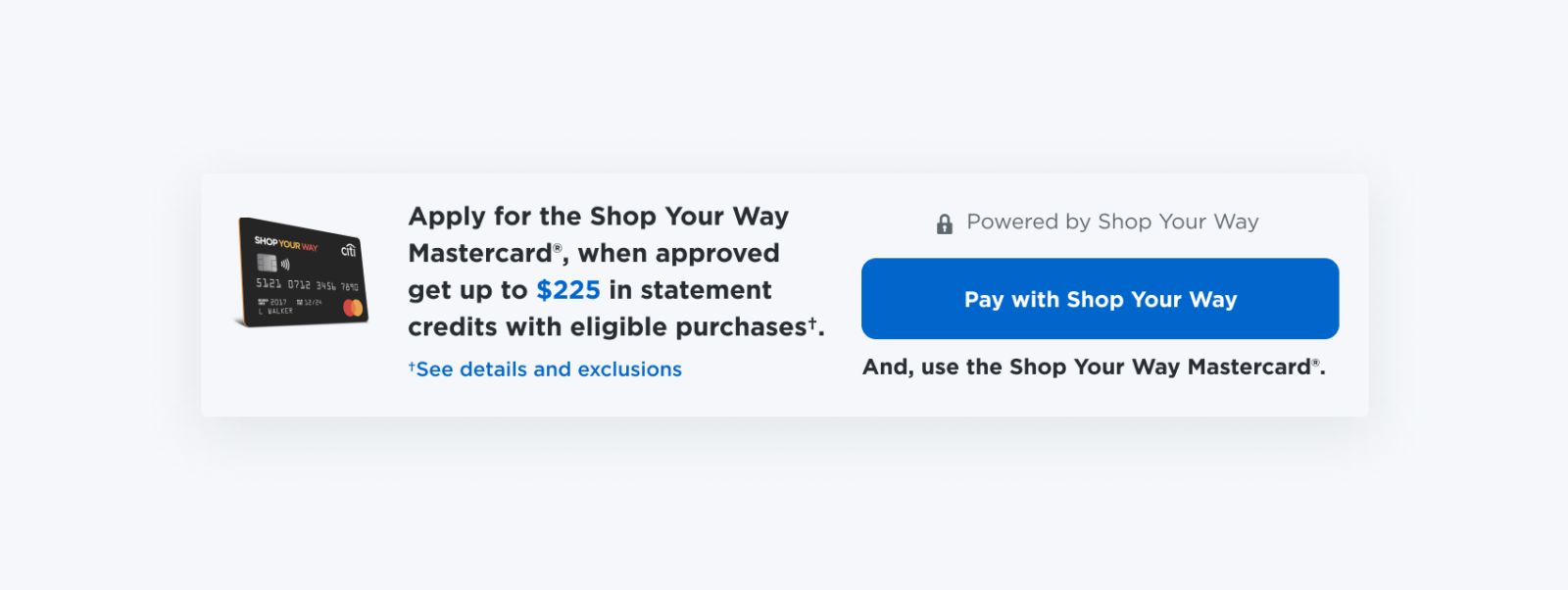Click the Mastercard circles logo on card
This screenshot has width=1568, height=590.
click(x=353, y=309)
